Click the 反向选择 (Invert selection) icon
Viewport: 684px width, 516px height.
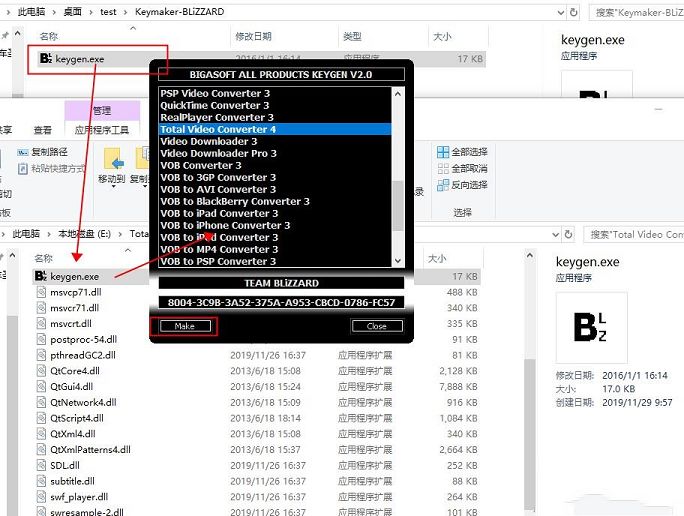(443, 184)
